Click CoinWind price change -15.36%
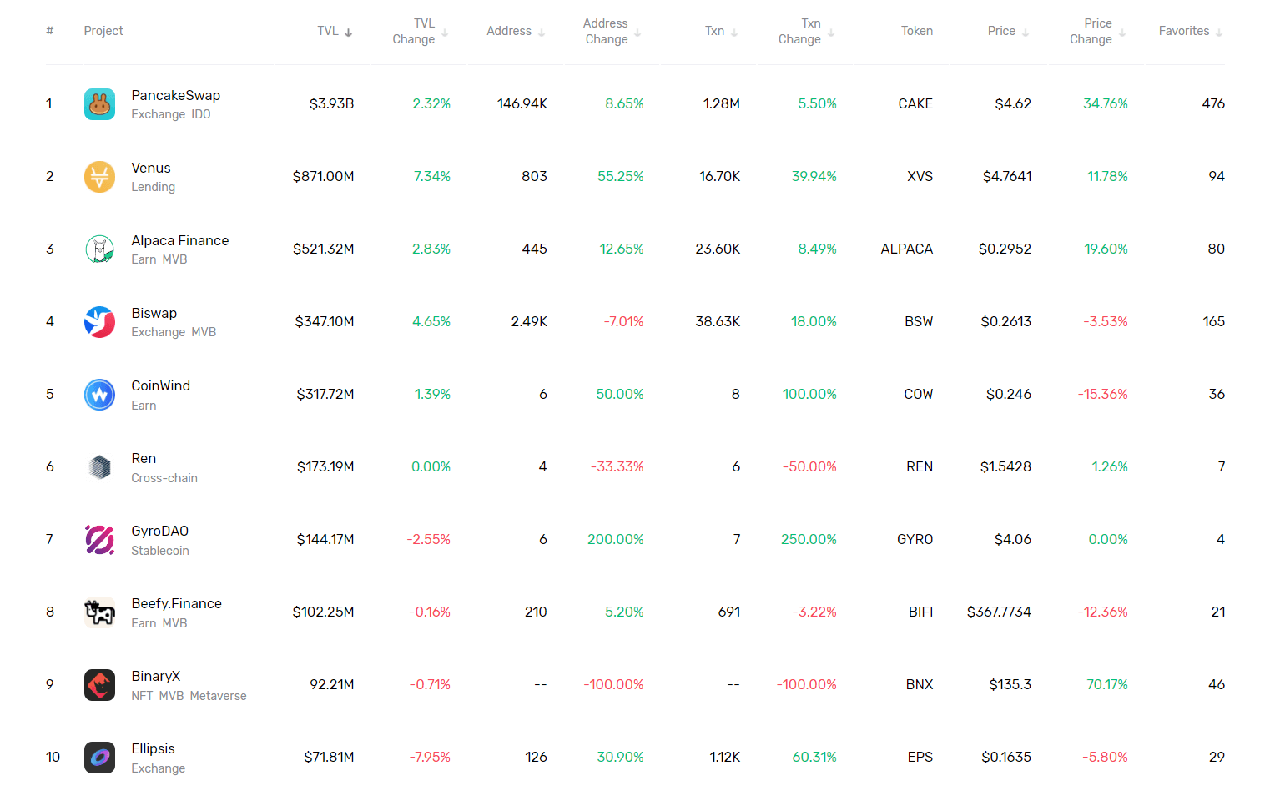 point(1102,394)
